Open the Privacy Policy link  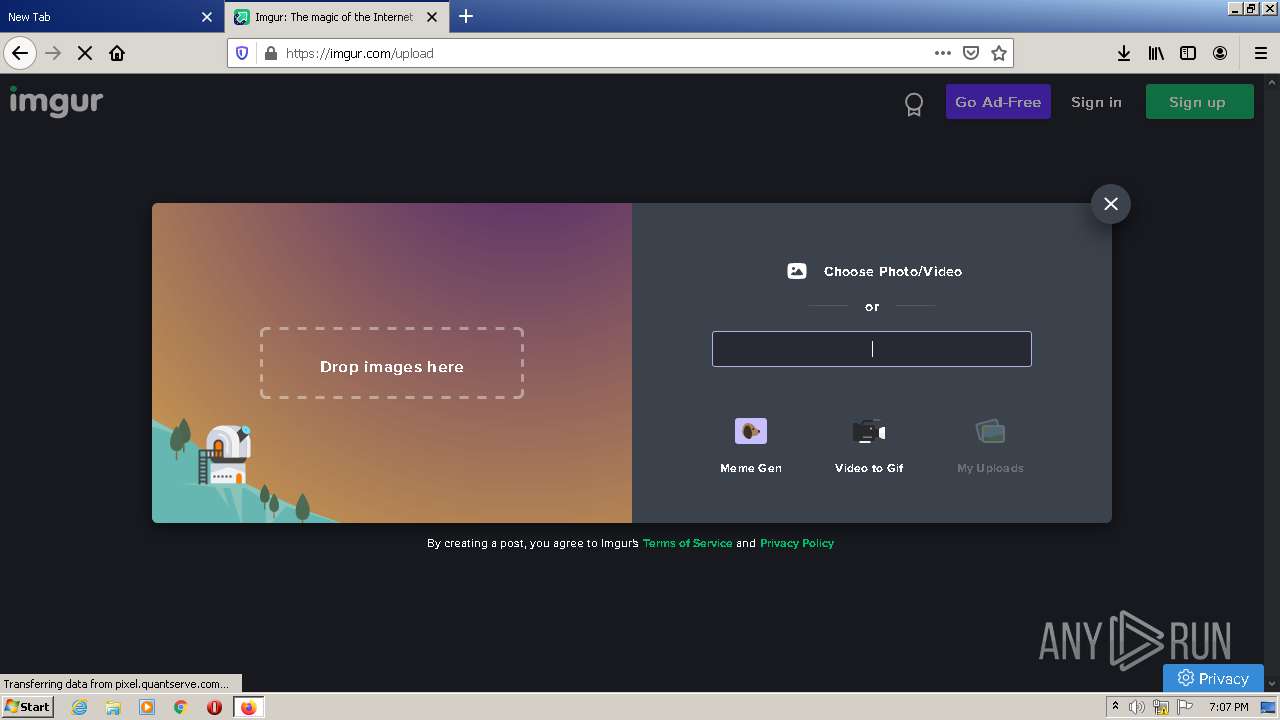coord(797,543)
